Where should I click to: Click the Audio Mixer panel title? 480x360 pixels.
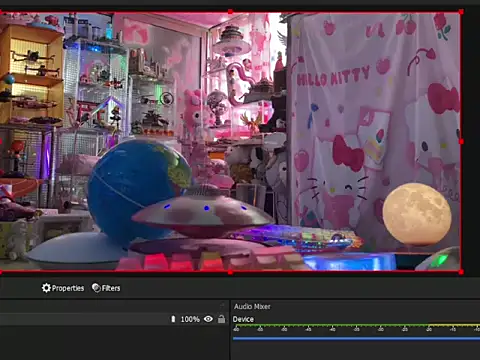(252, 306)
